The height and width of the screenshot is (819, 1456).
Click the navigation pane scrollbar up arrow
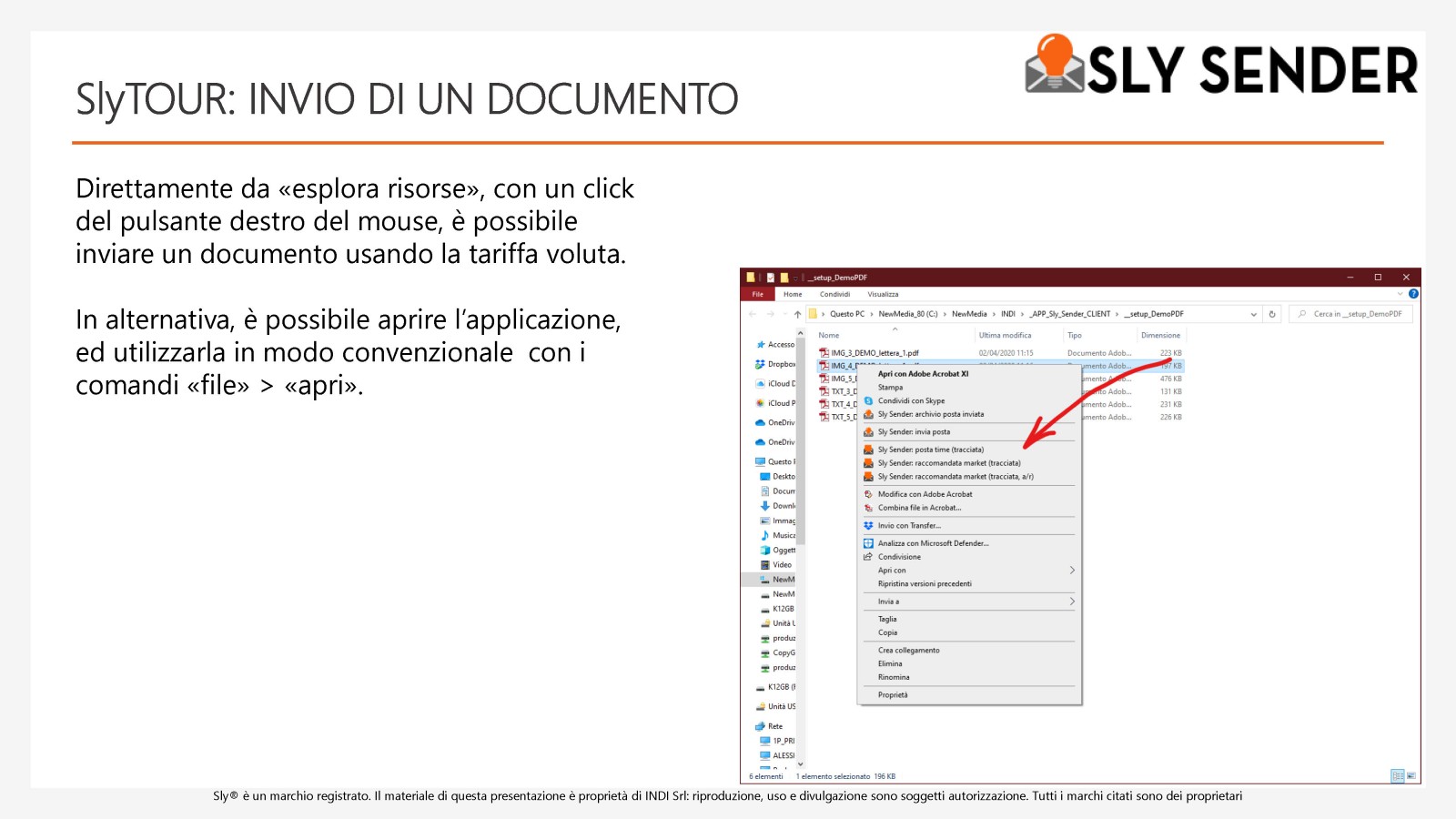801,333
